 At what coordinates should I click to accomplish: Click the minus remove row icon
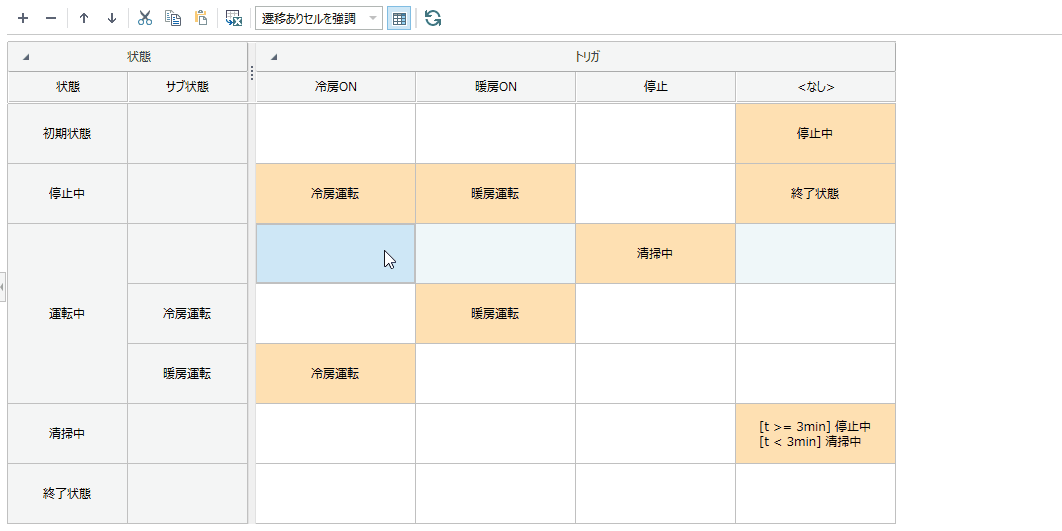pos(51,18)
